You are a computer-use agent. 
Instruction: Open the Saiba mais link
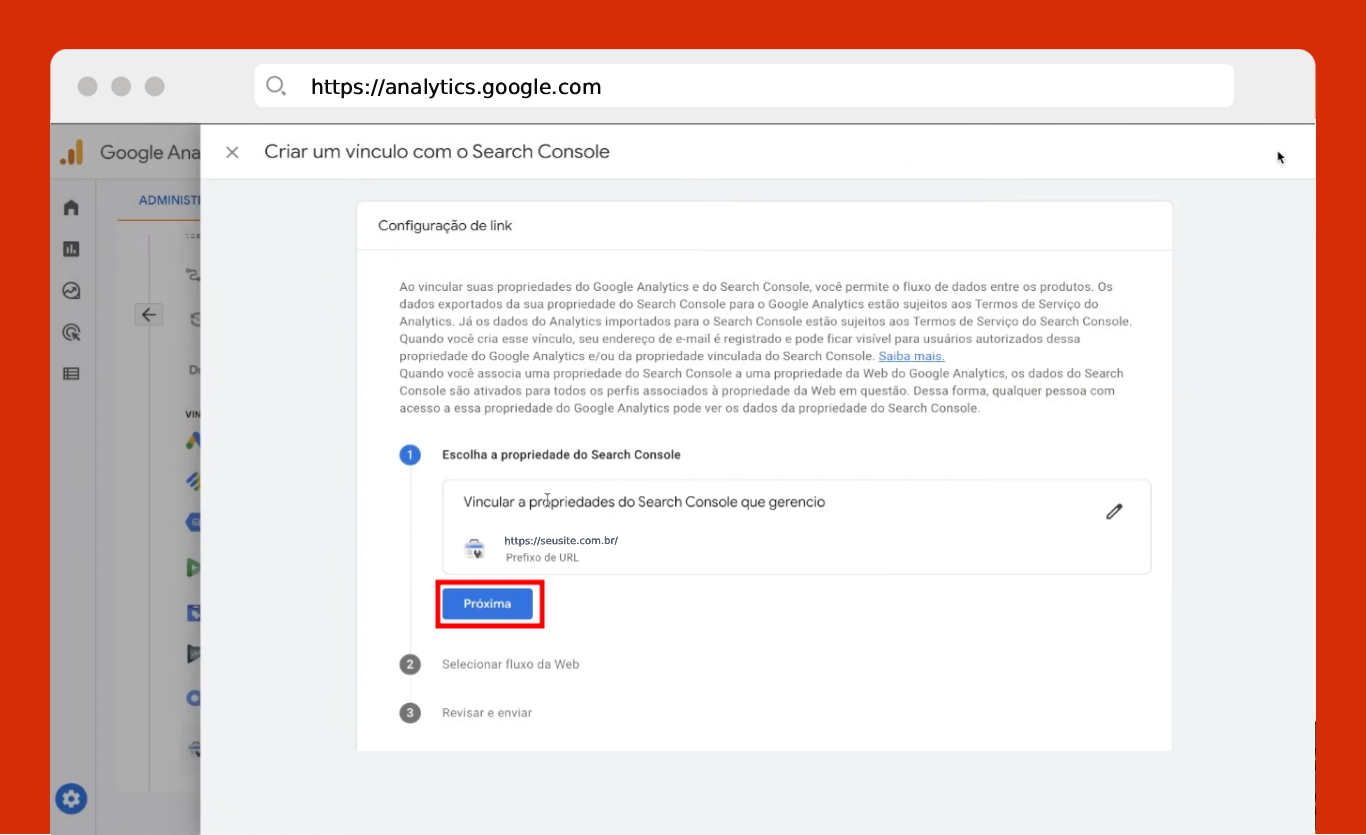[911, 356]
